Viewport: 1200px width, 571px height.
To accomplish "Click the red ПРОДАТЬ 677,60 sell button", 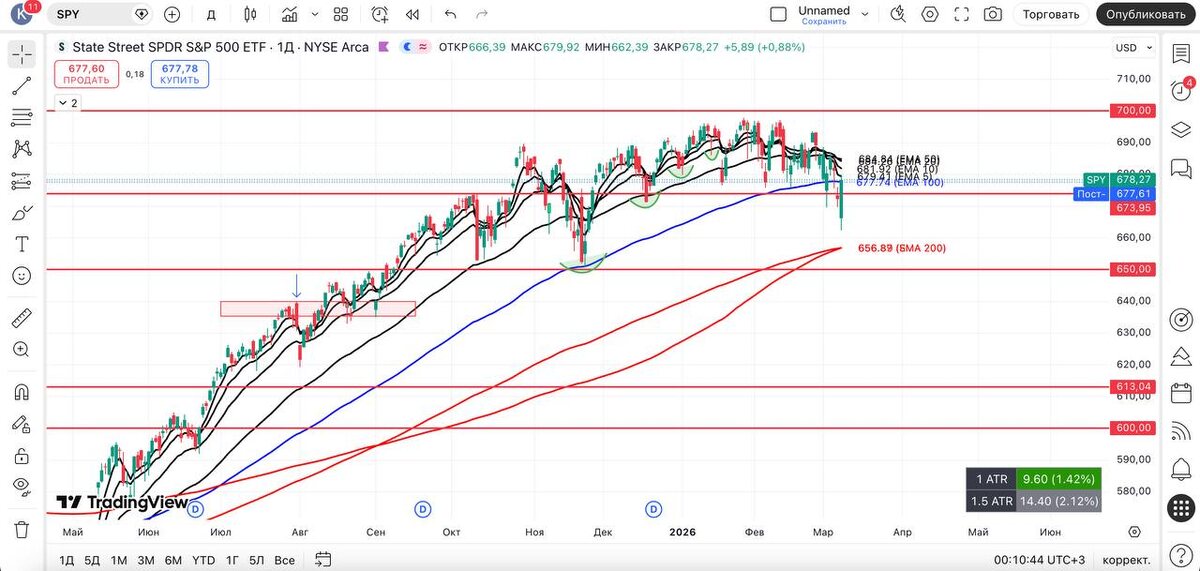I will pos(86,73).
